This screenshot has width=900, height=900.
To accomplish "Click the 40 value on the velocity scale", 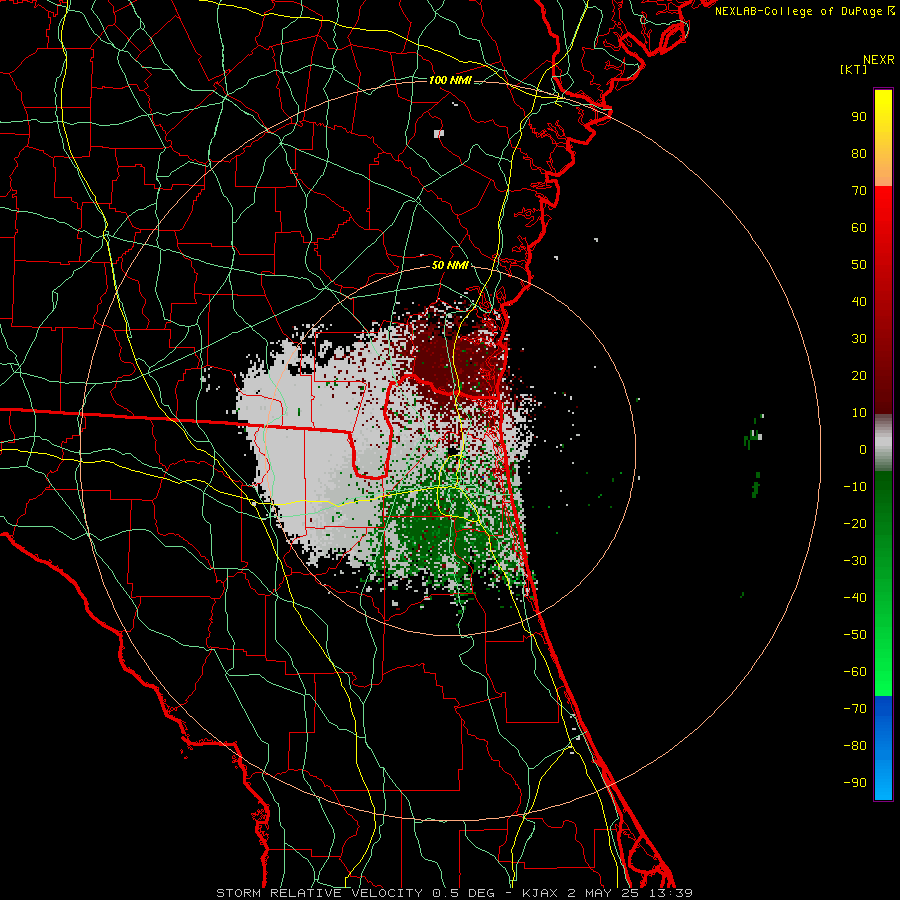I will 859,301.
